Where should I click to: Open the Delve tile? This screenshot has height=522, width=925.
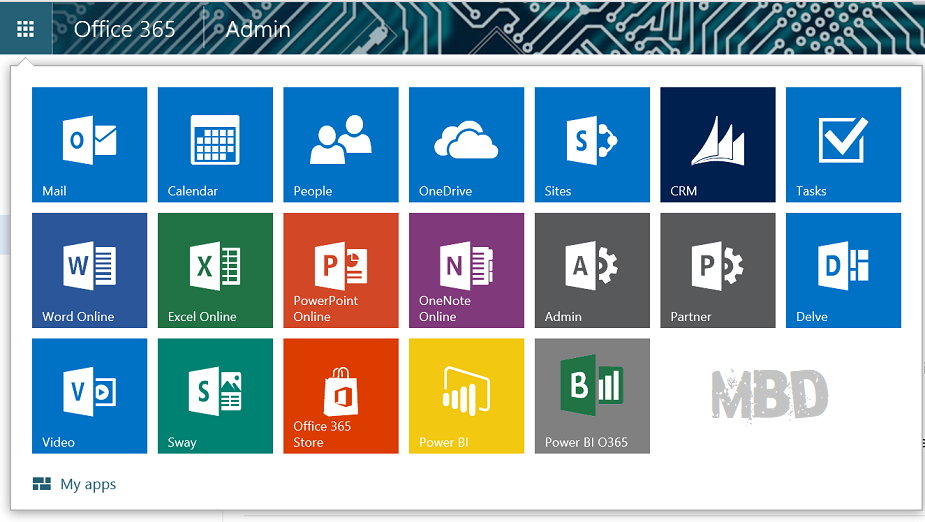click(x=844, y=270)
